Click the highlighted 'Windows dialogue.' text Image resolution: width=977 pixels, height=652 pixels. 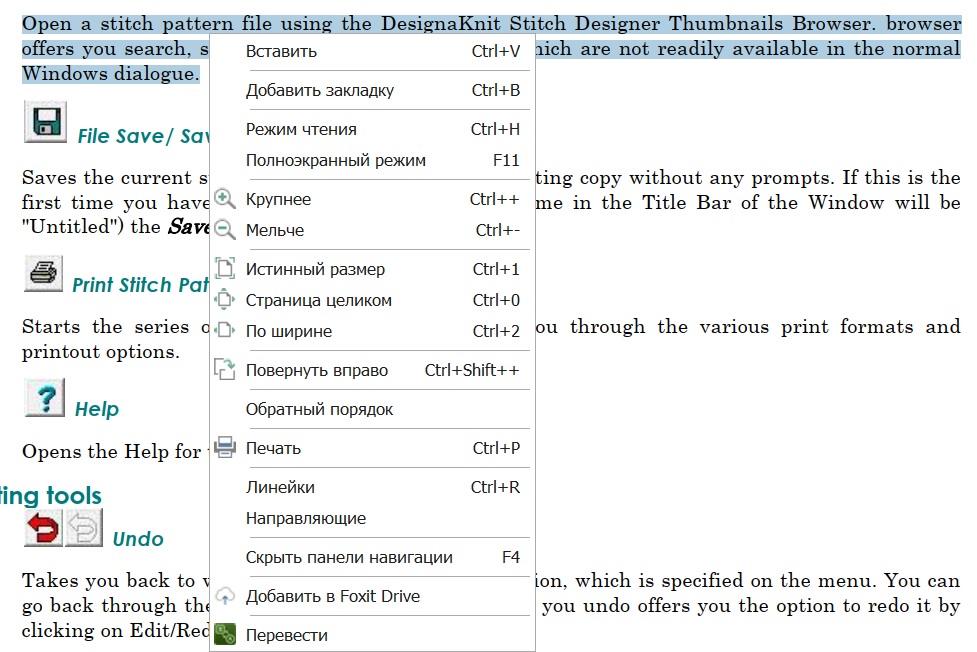pyautogui.click(x=111, y=74)
